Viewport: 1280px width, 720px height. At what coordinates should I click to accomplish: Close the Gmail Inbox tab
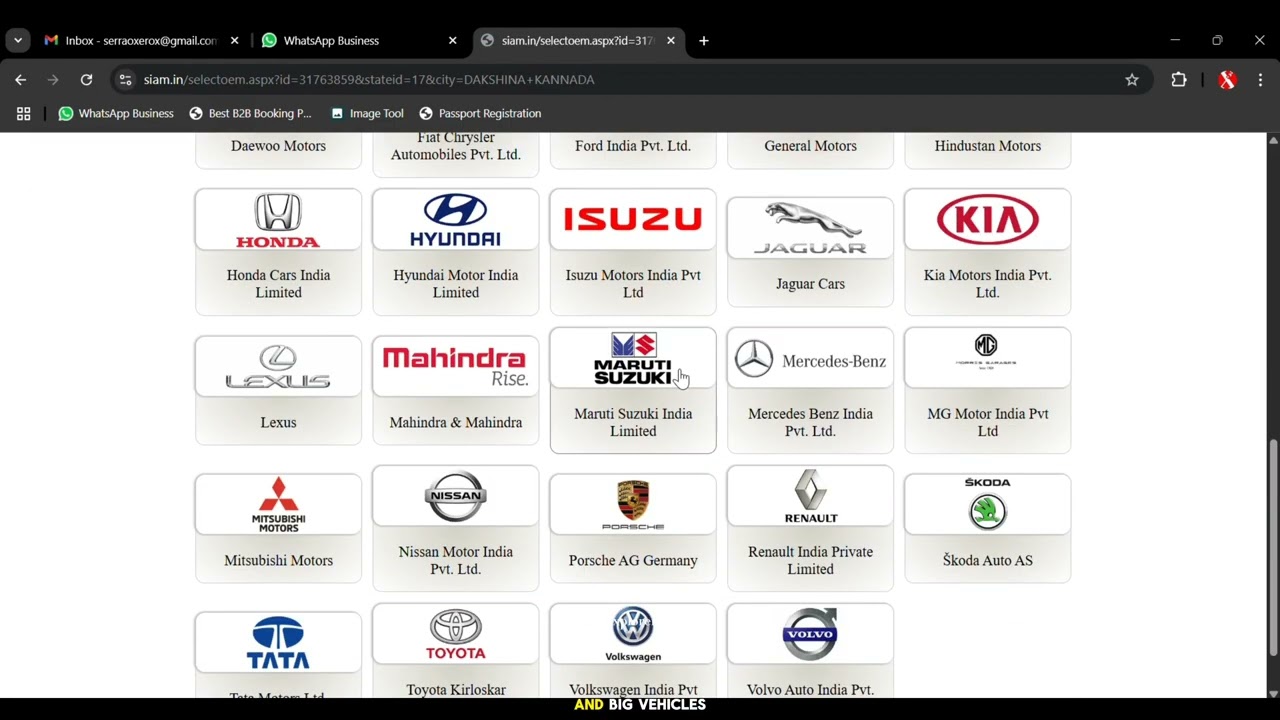(235, 41)
